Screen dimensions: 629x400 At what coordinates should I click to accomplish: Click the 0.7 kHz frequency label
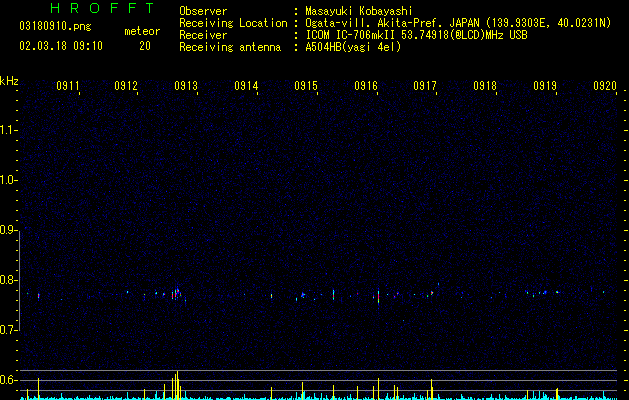point(8,330)
